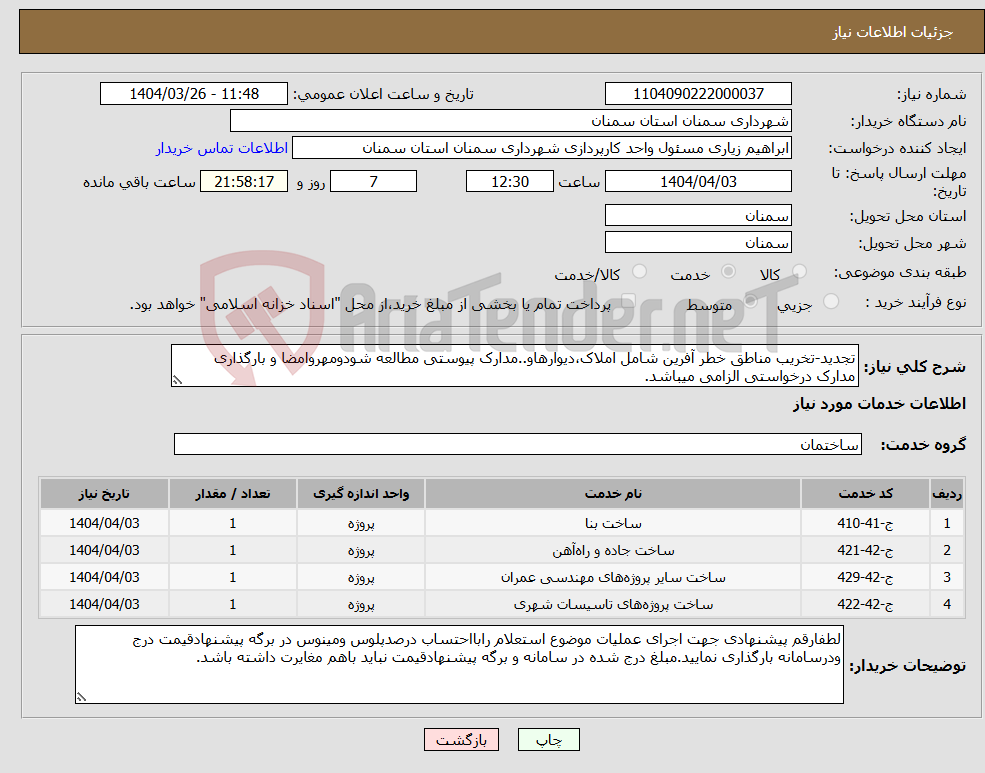Click the remaining time counter 21:58:17
The image size is (985, 773).
(245, 181)
